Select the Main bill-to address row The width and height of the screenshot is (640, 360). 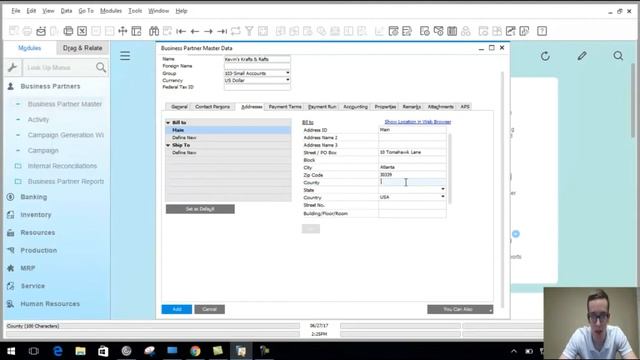coord(228,130)
